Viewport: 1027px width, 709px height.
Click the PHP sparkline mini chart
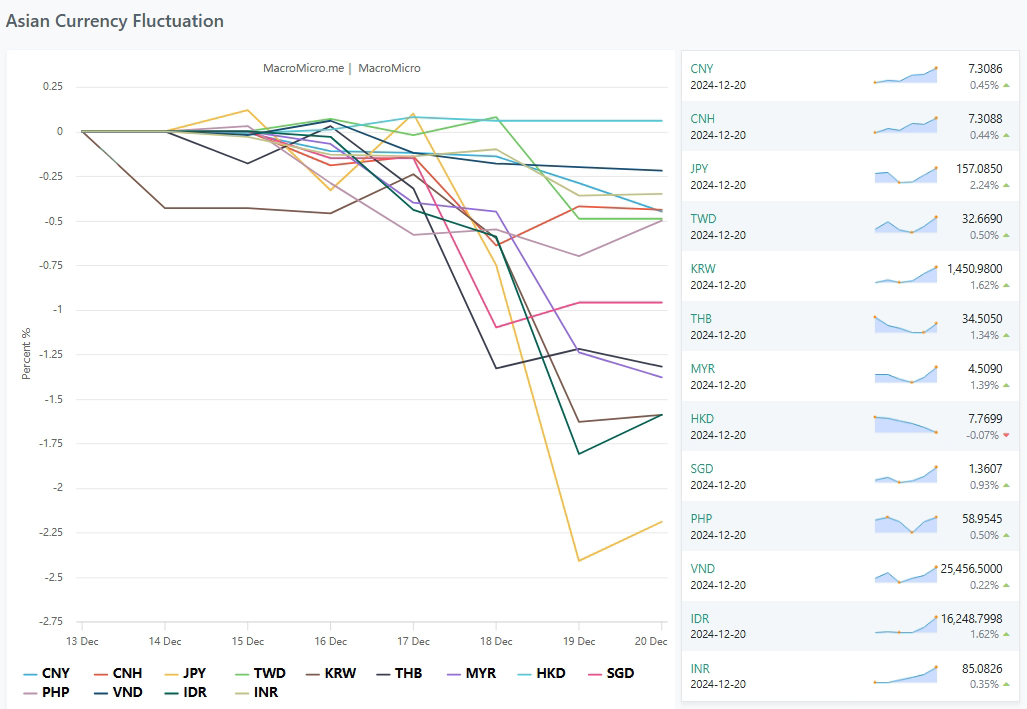tap(905, 525)
